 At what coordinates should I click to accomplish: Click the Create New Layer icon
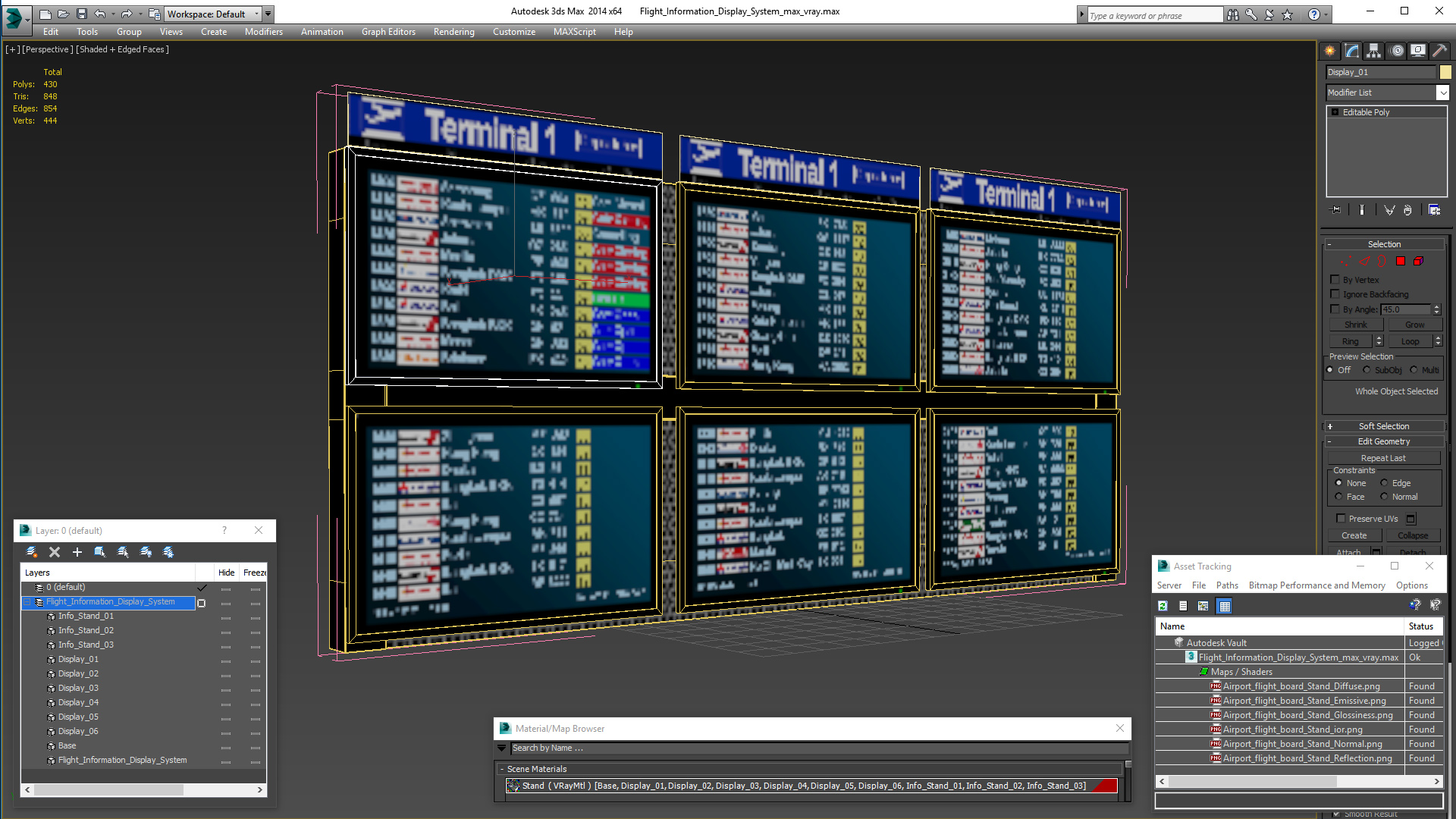pos(32,552)
